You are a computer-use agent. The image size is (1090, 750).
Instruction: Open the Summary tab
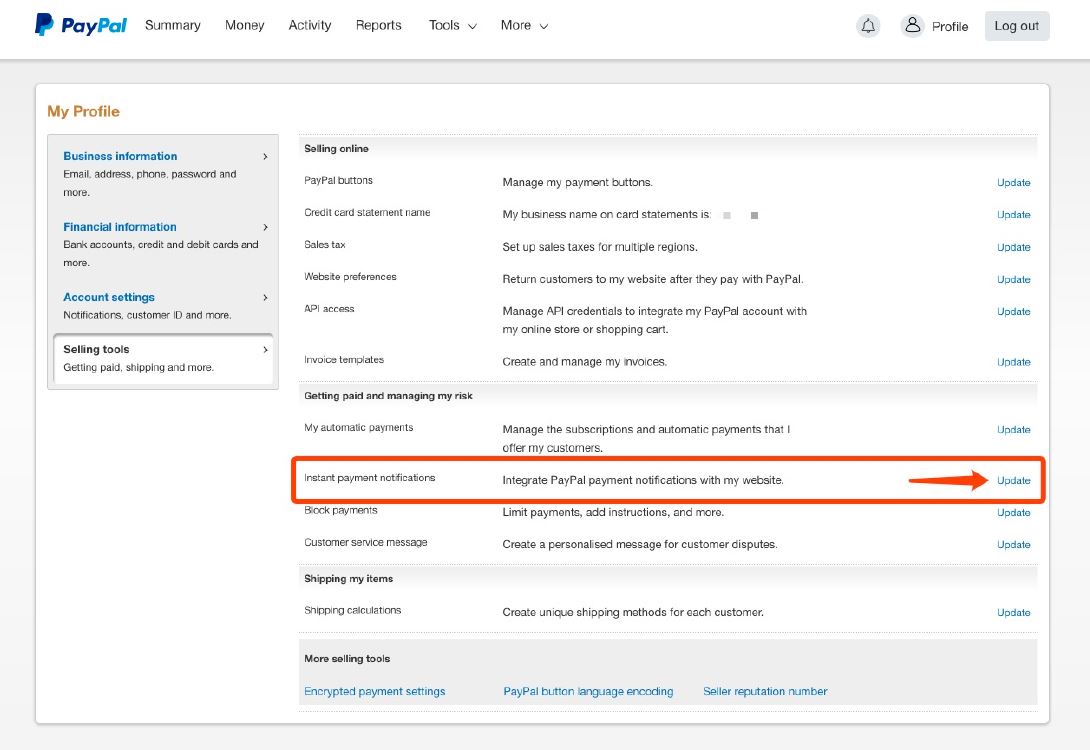click(172, 25)
